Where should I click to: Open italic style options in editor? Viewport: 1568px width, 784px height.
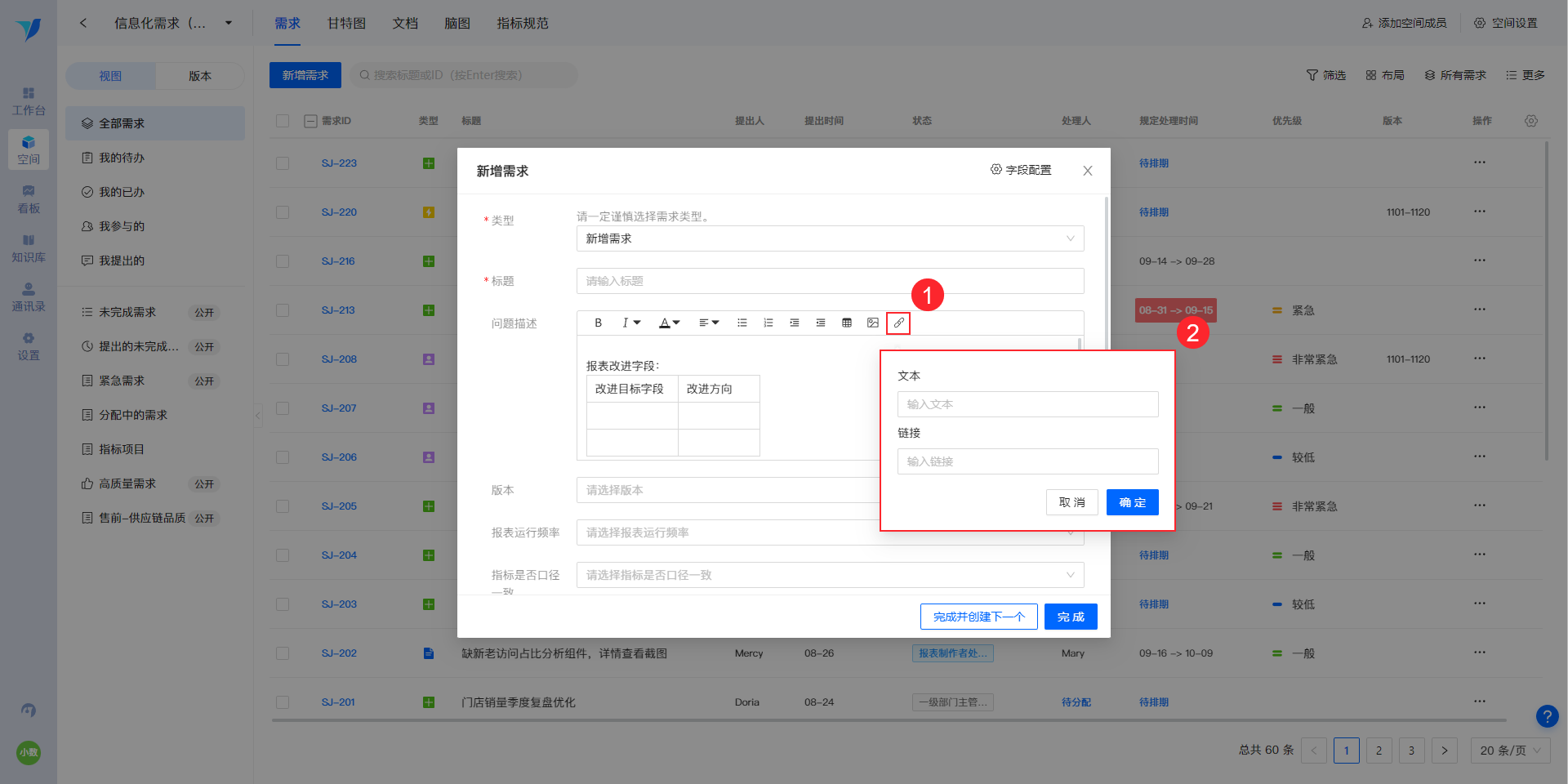[x=631, y=323]
